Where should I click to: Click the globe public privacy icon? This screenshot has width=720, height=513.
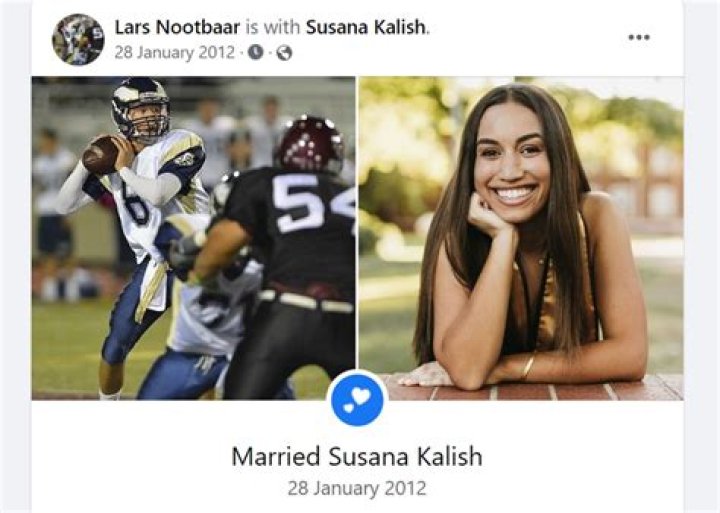(x=284, y=53)
